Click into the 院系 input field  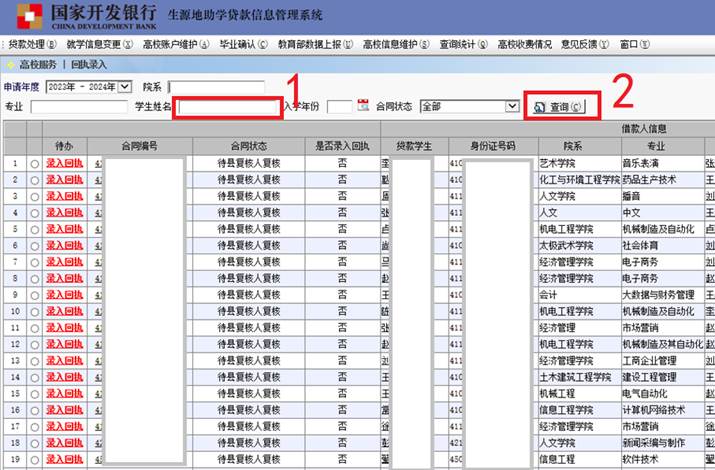(216, 87)
